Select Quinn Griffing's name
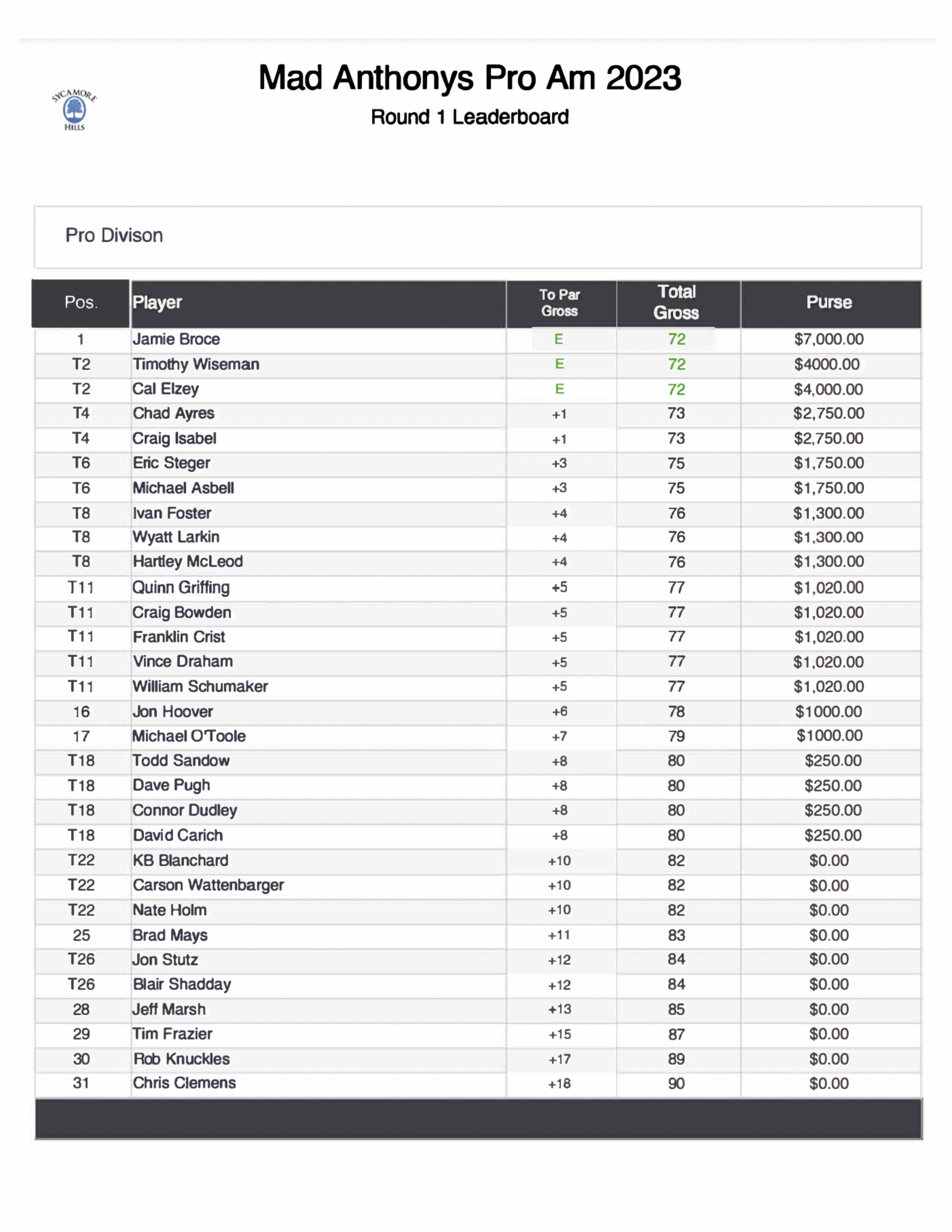 click(180, 588)
